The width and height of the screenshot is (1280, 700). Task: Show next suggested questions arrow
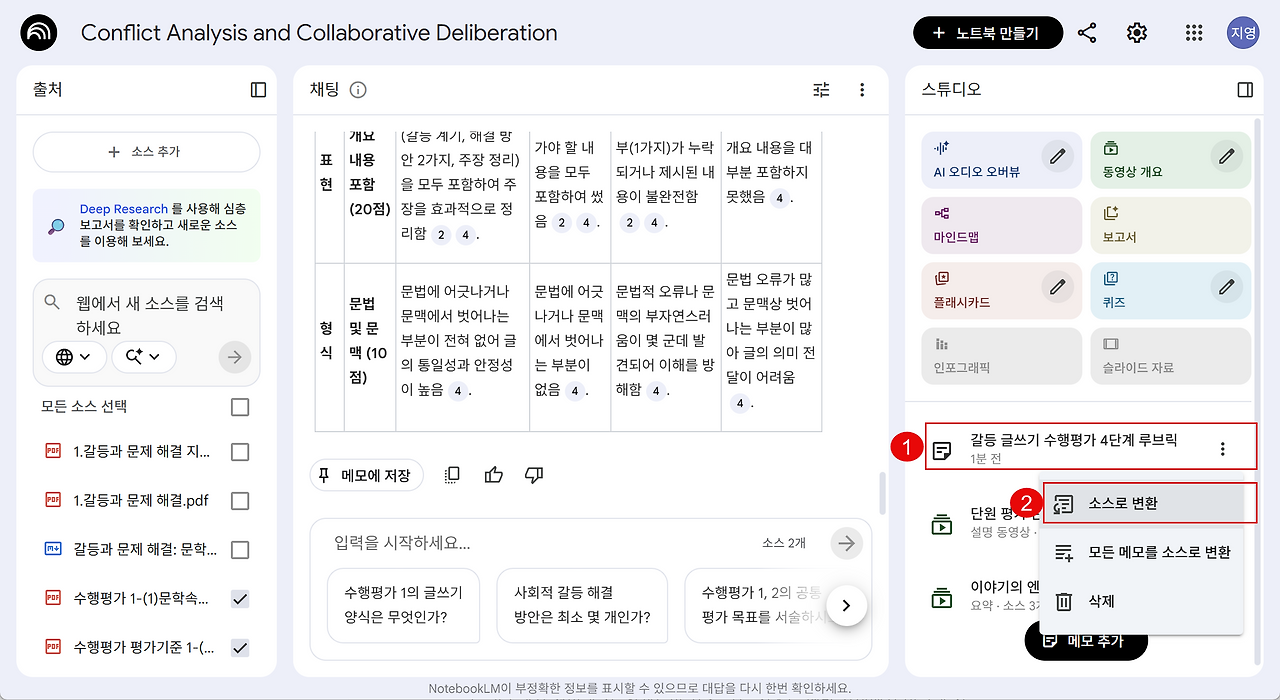847,605
